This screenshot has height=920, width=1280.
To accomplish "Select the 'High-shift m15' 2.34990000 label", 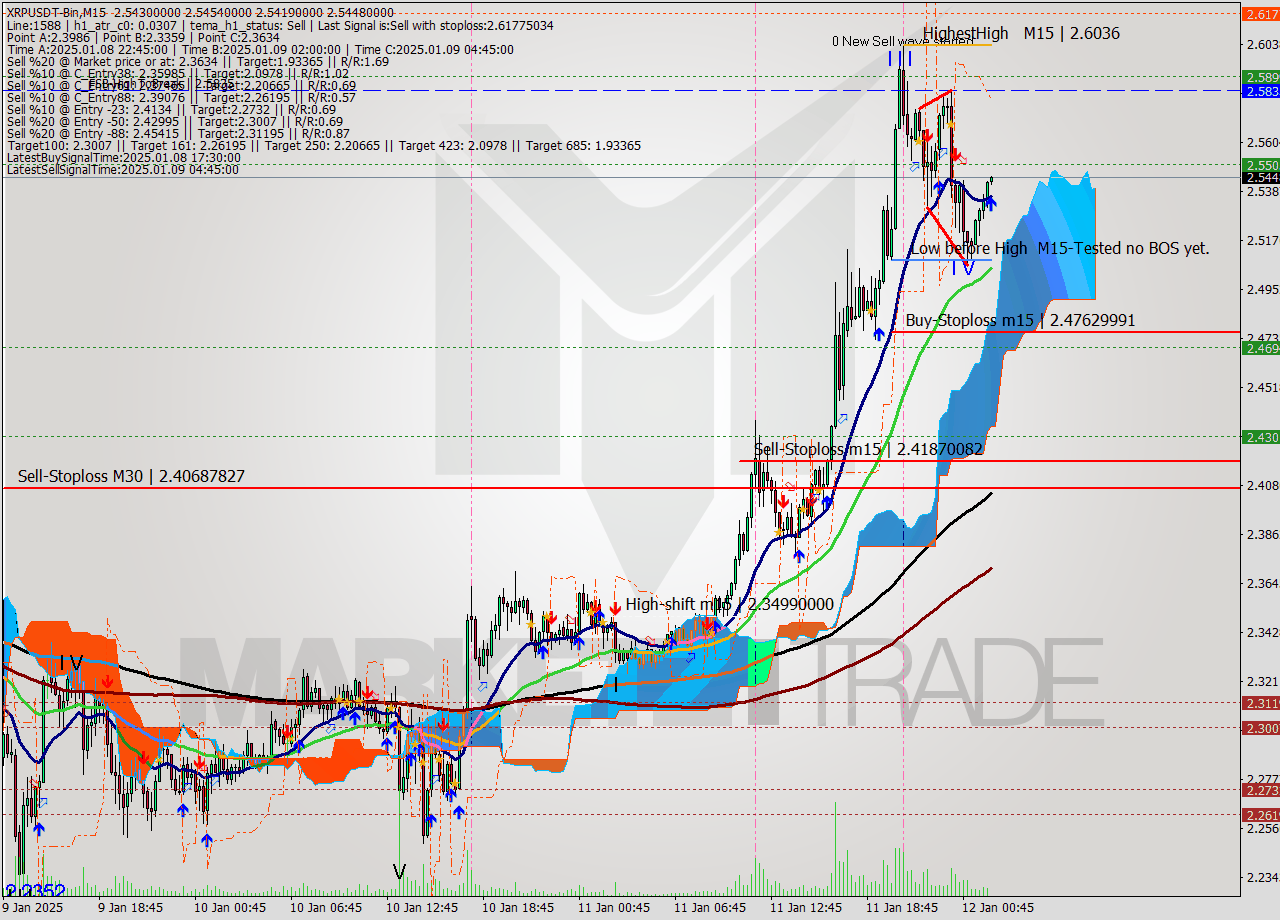I will point(729,604).
